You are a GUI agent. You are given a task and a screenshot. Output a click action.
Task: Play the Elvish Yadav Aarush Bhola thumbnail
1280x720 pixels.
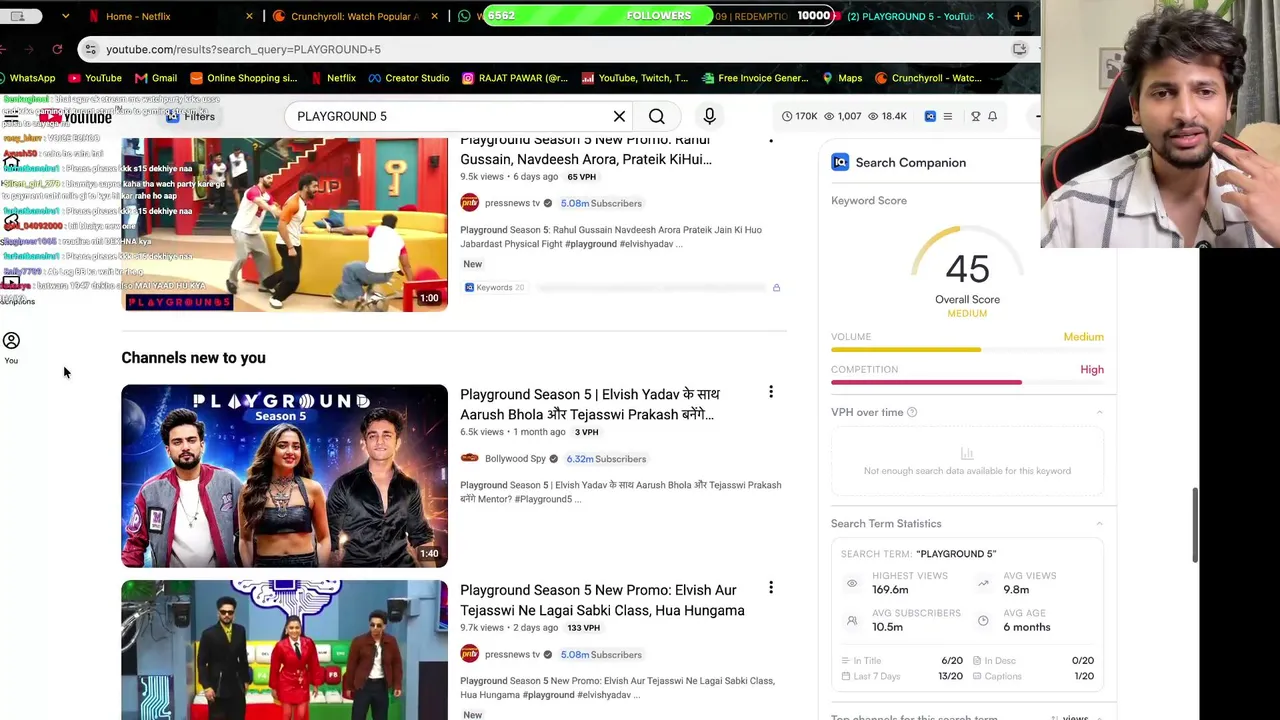(x=284, y=476)
